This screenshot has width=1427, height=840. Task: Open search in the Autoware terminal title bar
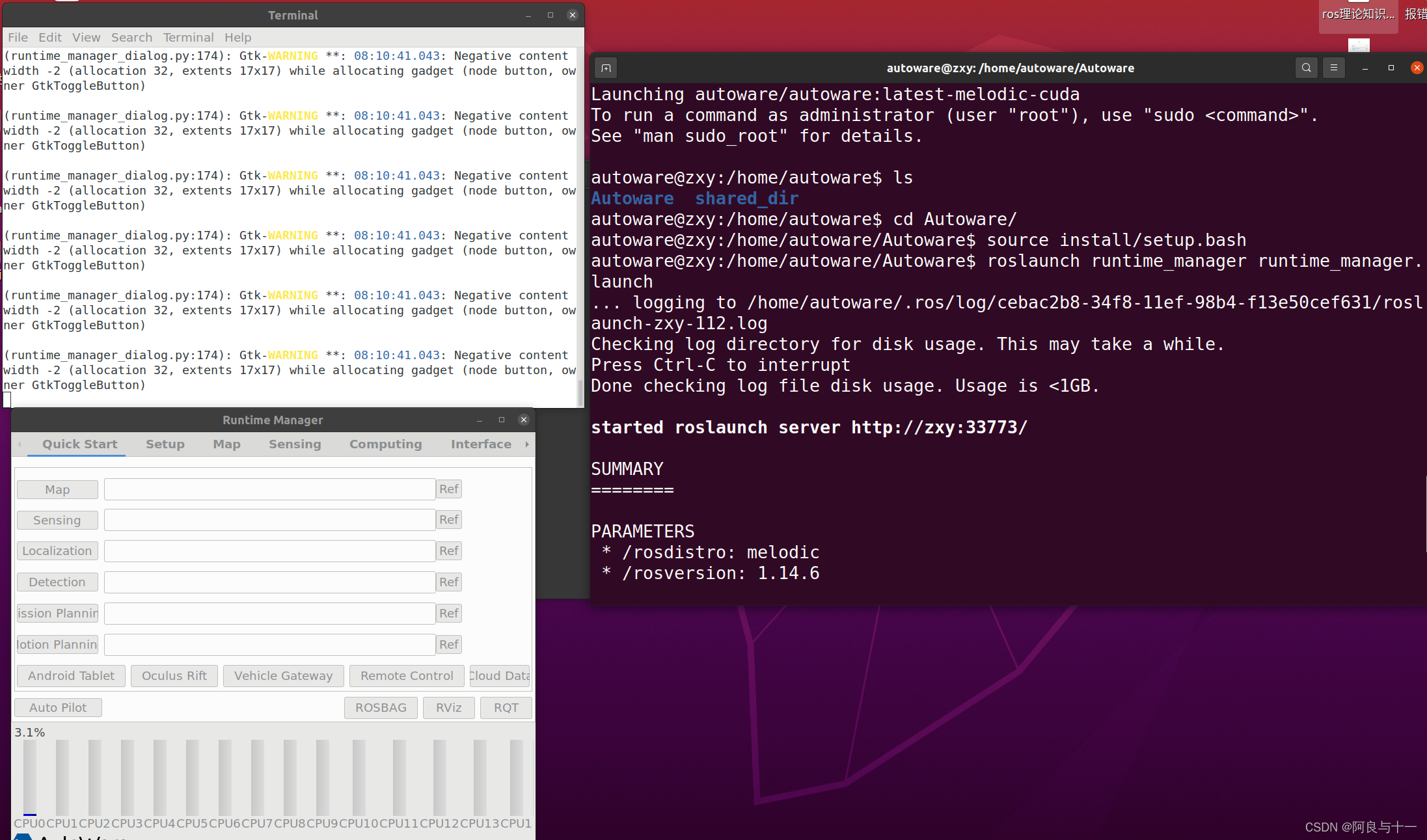pyautogui.click(x=1306, y=68)
